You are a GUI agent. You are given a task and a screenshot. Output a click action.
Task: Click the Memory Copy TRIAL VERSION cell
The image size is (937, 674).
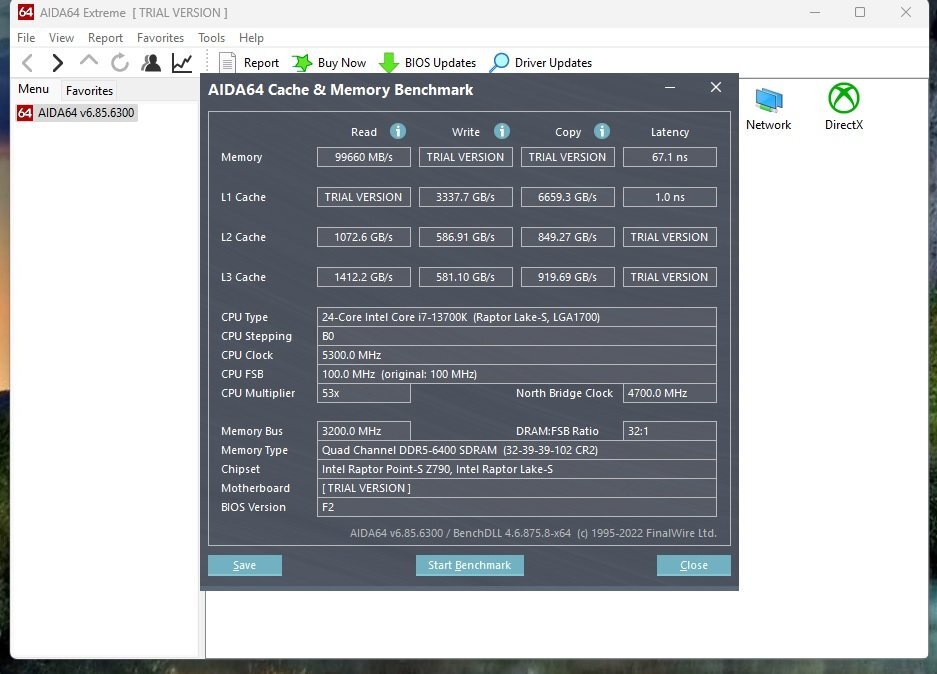568,157
